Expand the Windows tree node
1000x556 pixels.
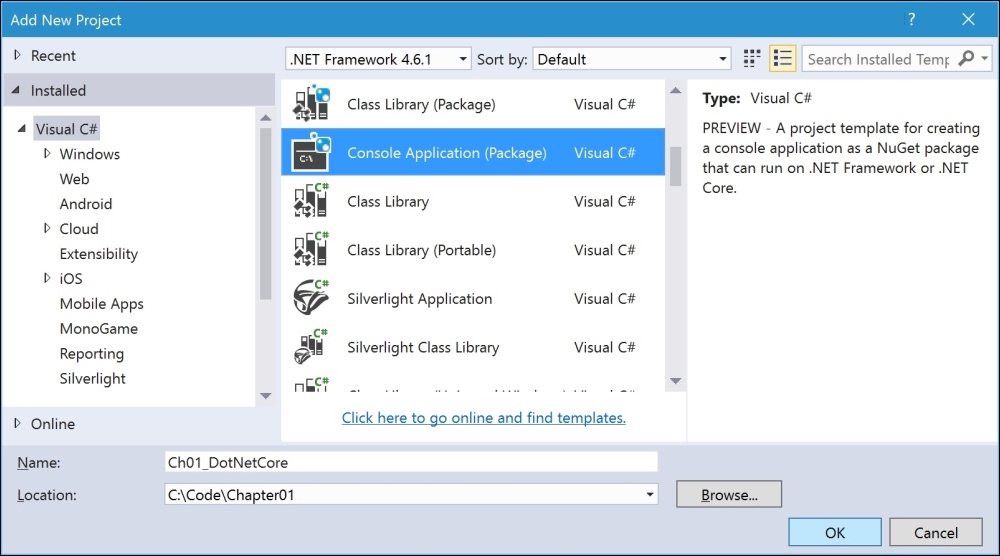[47, 154]
